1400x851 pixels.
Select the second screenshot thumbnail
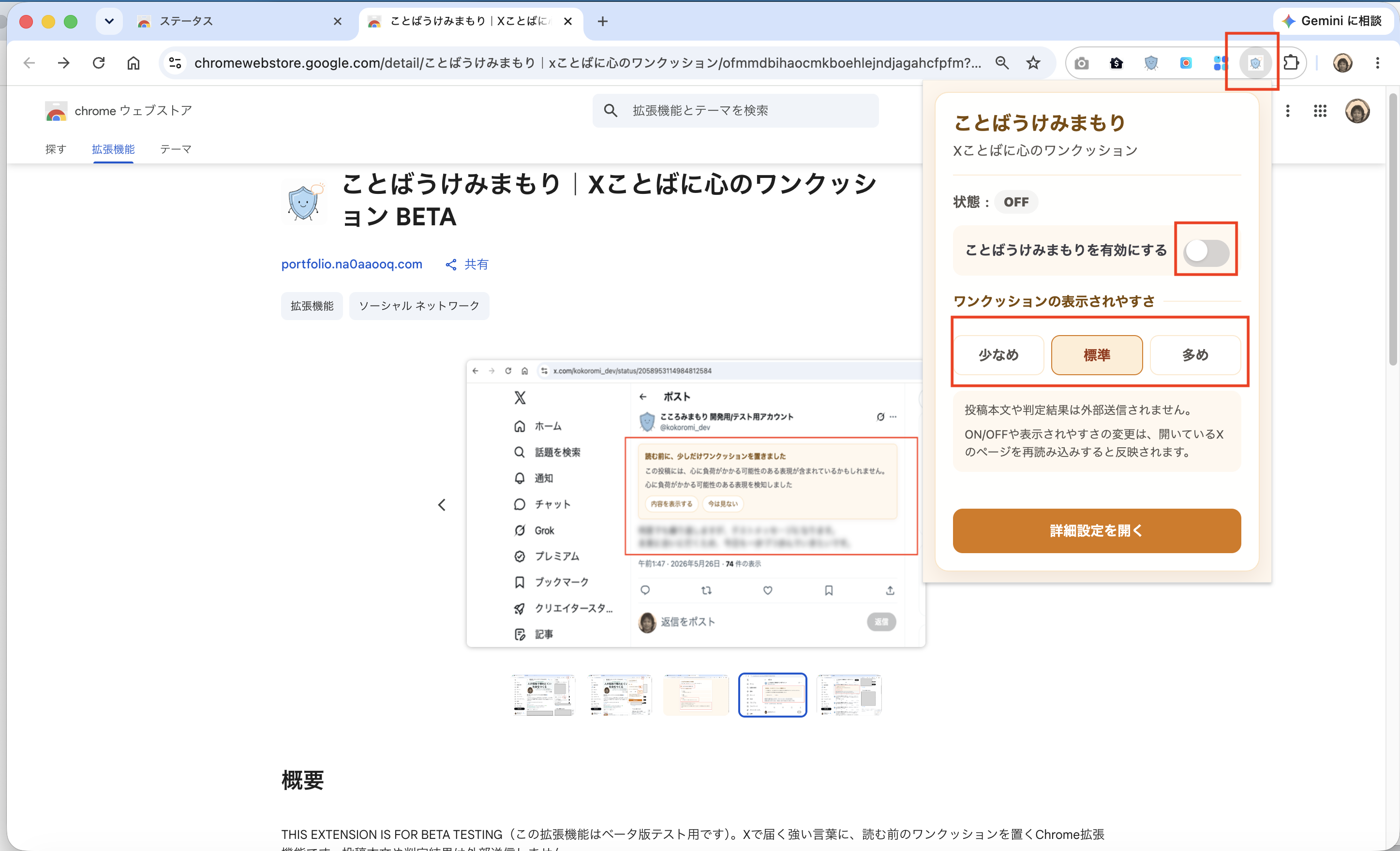click(619, 695)
